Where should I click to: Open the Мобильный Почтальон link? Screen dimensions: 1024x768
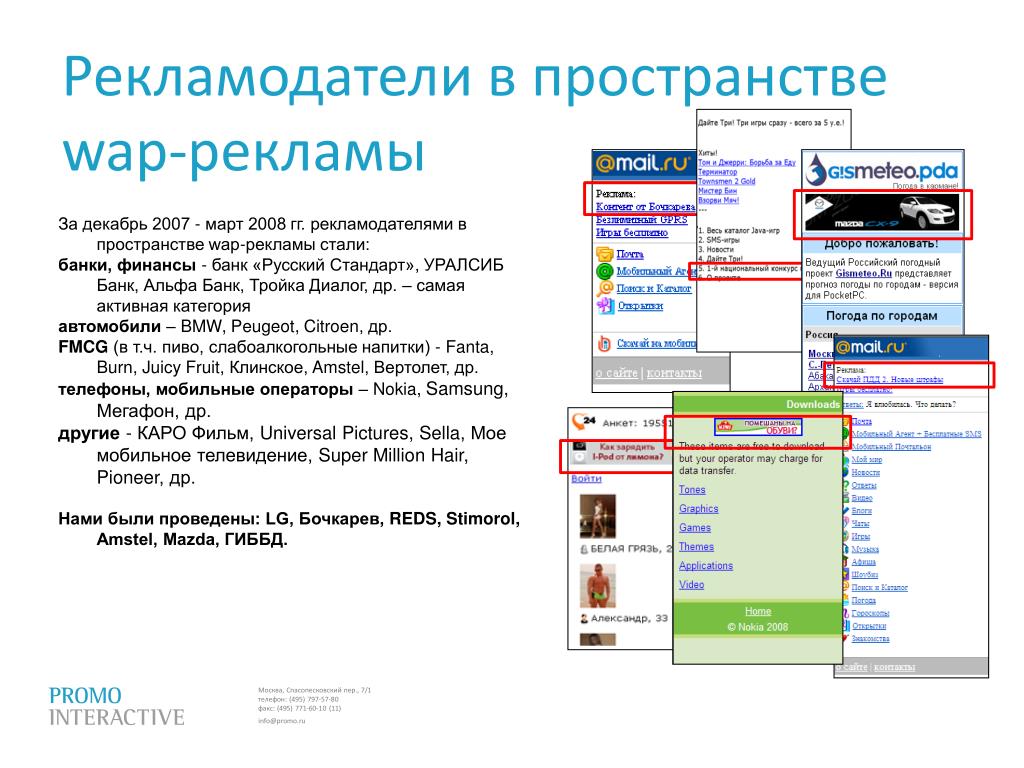(891, 447)
